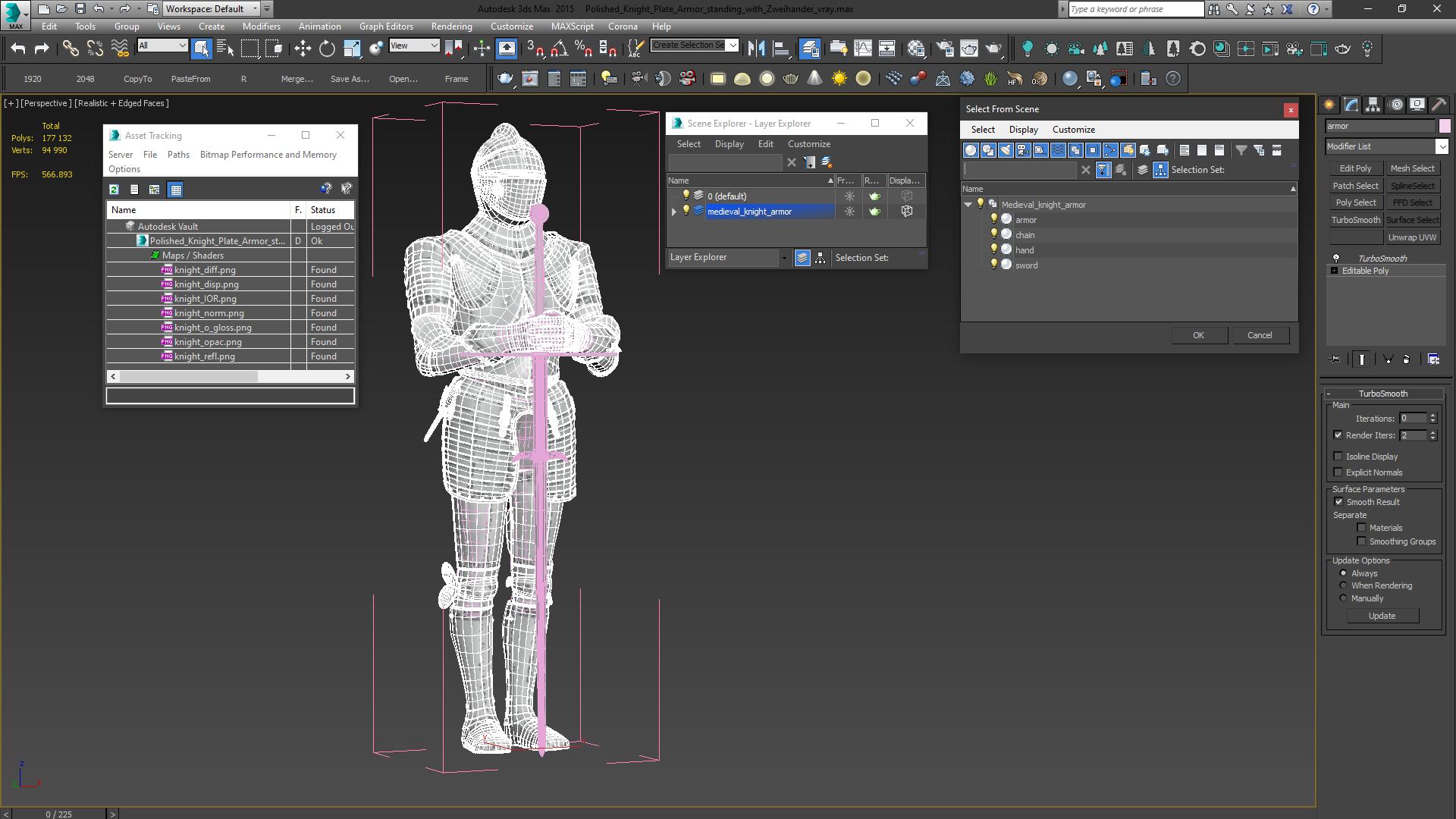Uncheck the Smooth Result checkbox
The height and width of the screenshot is (819, 1456).
click(x=1338, y=502)
